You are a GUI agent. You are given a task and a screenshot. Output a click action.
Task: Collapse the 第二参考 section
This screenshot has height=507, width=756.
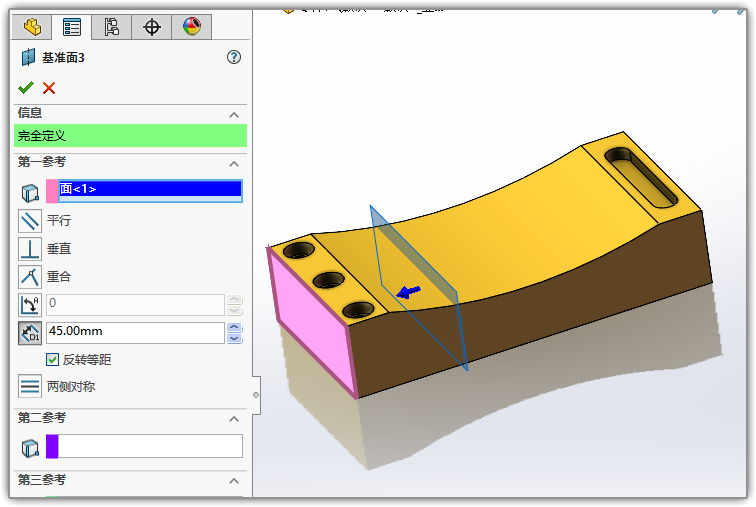(234, 419)
